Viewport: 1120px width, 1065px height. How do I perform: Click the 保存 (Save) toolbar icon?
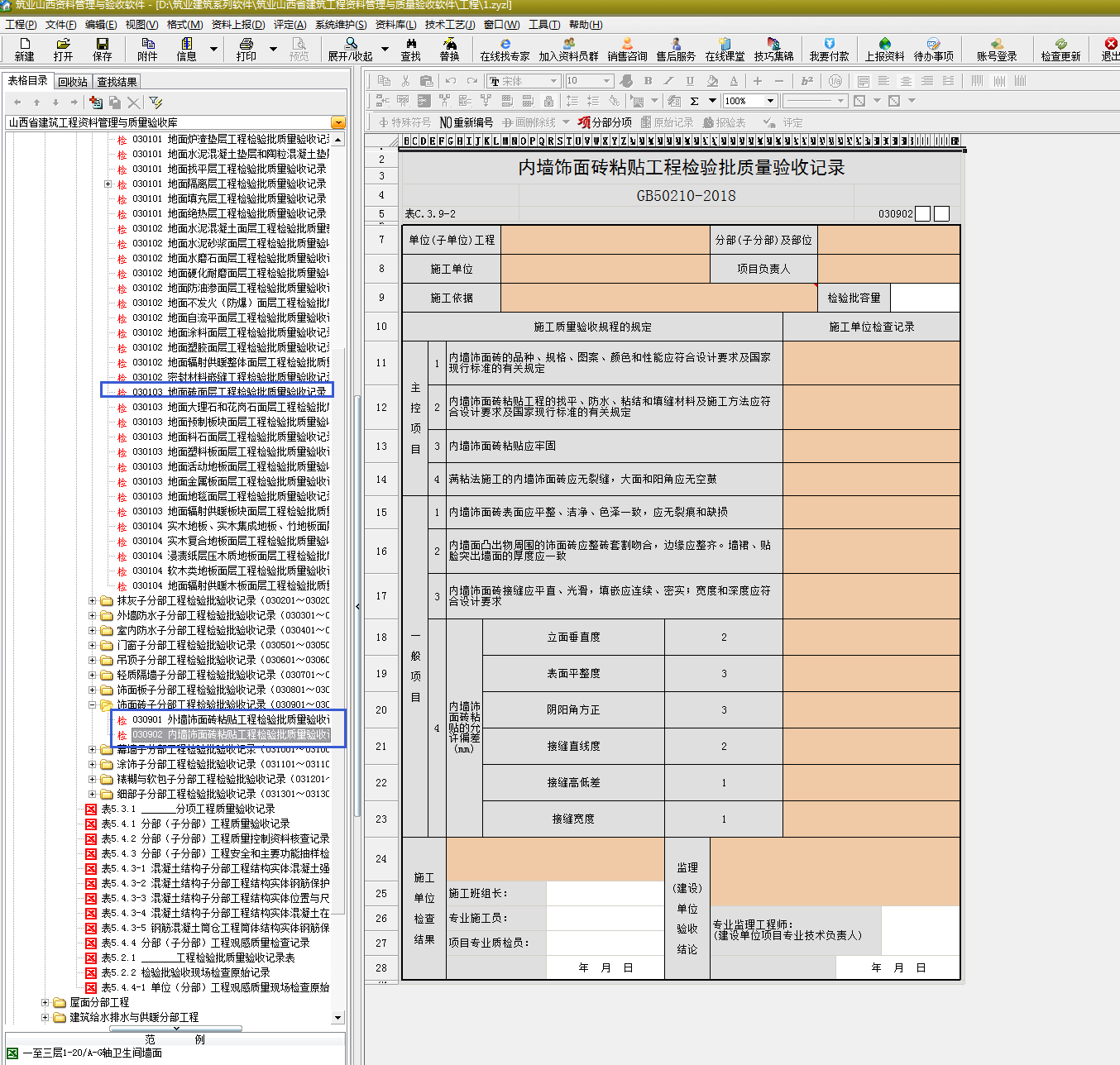102,49
